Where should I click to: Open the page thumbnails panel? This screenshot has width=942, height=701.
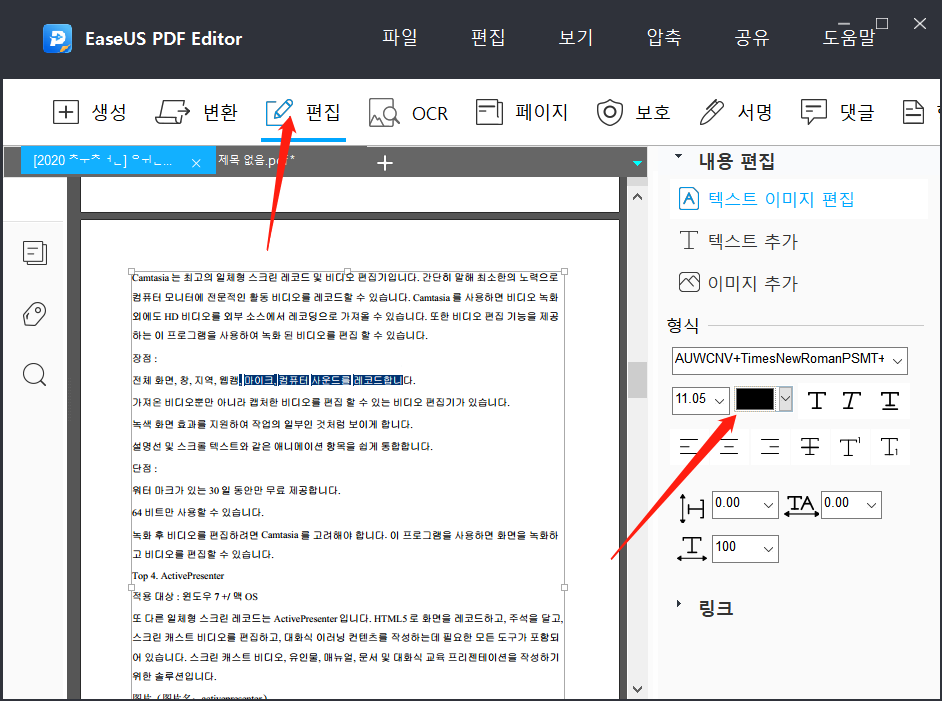(34, 253)
